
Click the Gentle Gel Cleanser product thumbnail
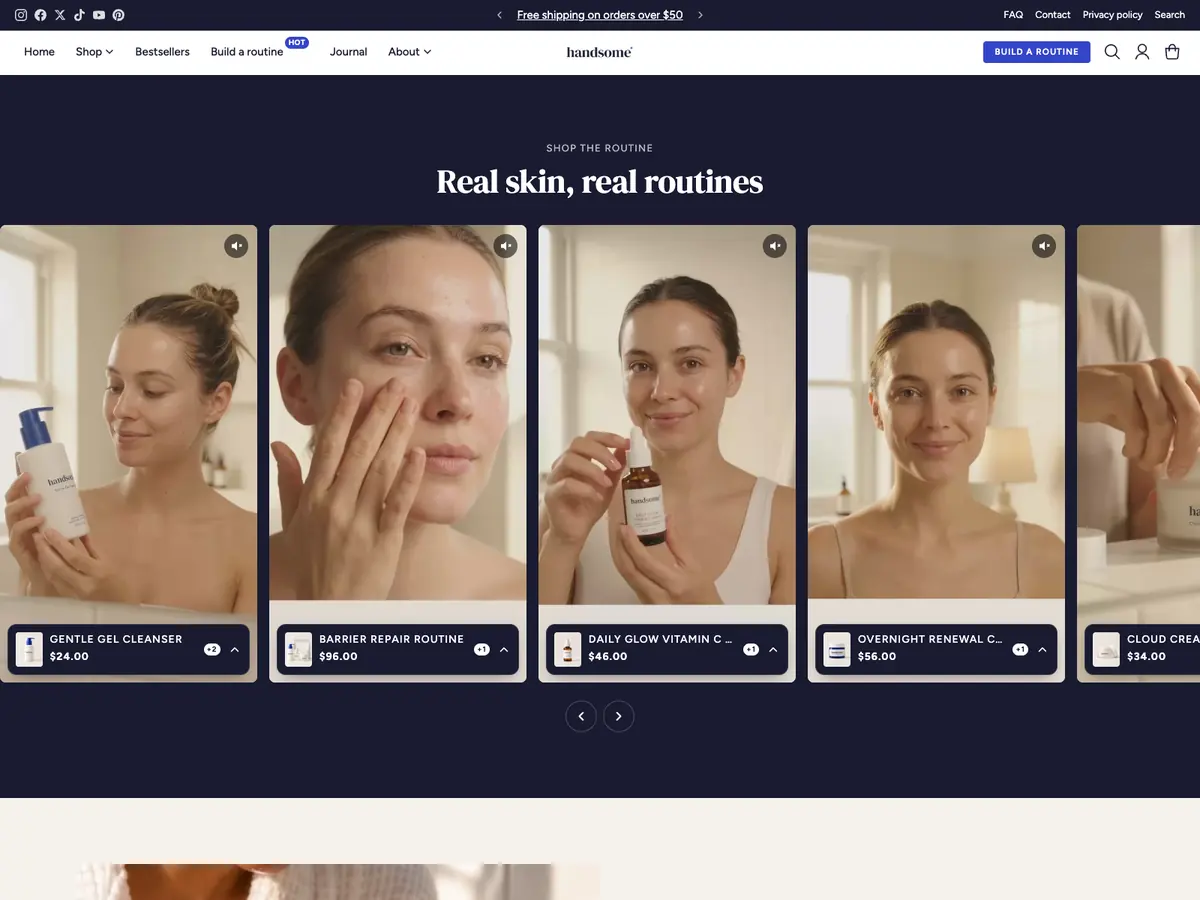(x=29, y=649)
